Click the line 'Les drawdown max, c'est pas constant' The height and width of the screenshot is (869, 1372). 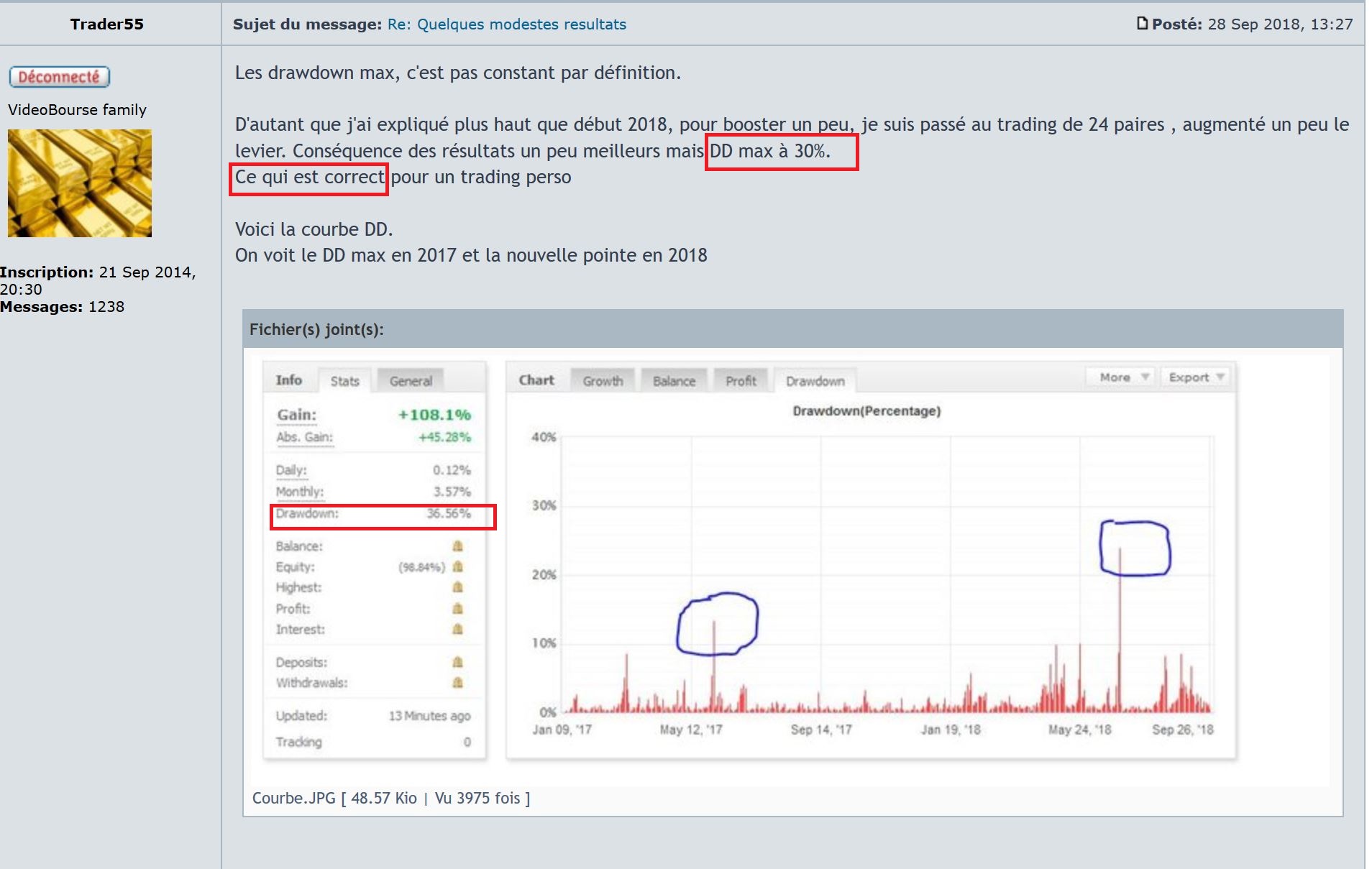point(458,73)
